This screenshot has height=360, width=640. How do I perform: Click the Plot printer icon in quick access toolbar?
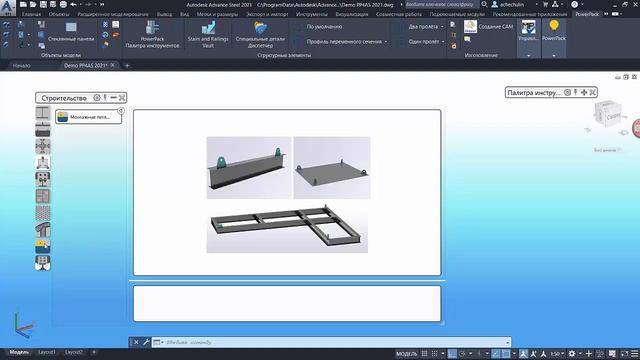point(63,4)
